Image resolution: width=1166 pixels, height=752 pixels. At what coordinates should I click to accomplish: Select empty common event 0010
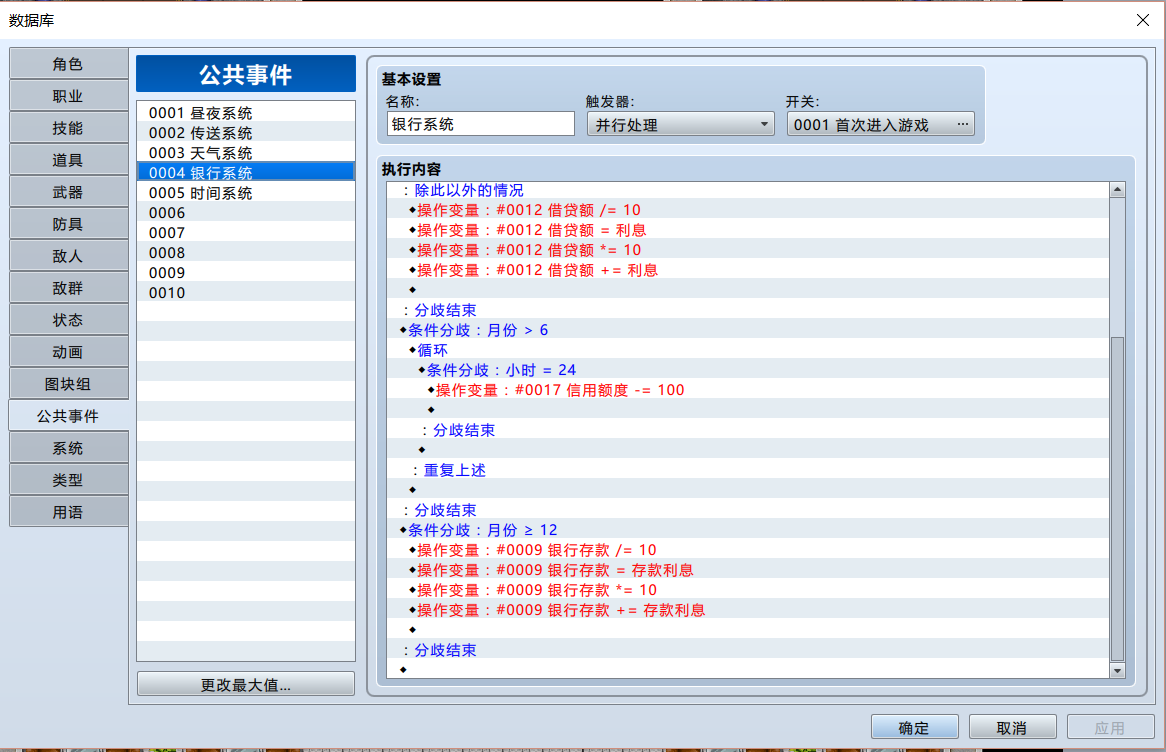tap(245, 293)
